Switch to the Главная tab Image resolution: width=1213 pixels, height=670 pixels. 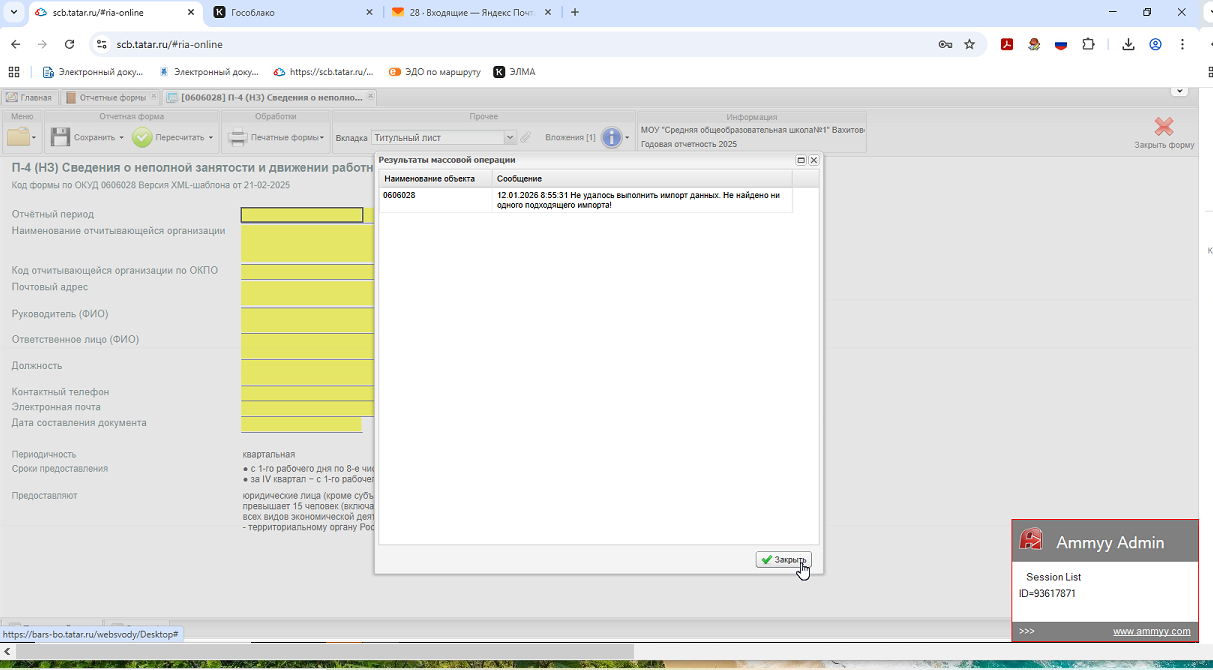point(29,97)
